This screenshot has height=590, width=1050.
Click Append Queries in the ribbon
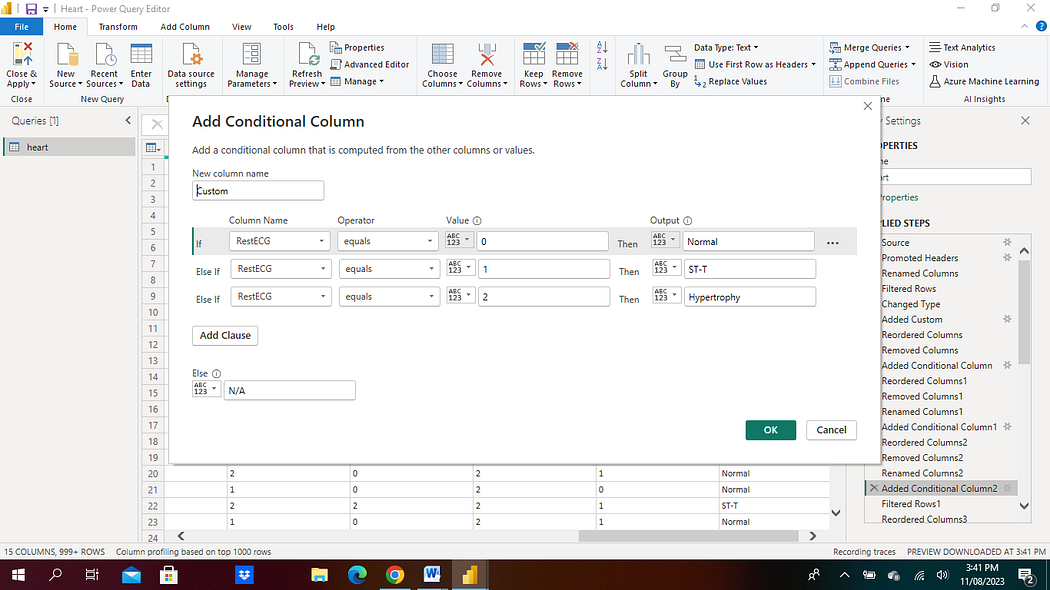(x=873, y=64)
